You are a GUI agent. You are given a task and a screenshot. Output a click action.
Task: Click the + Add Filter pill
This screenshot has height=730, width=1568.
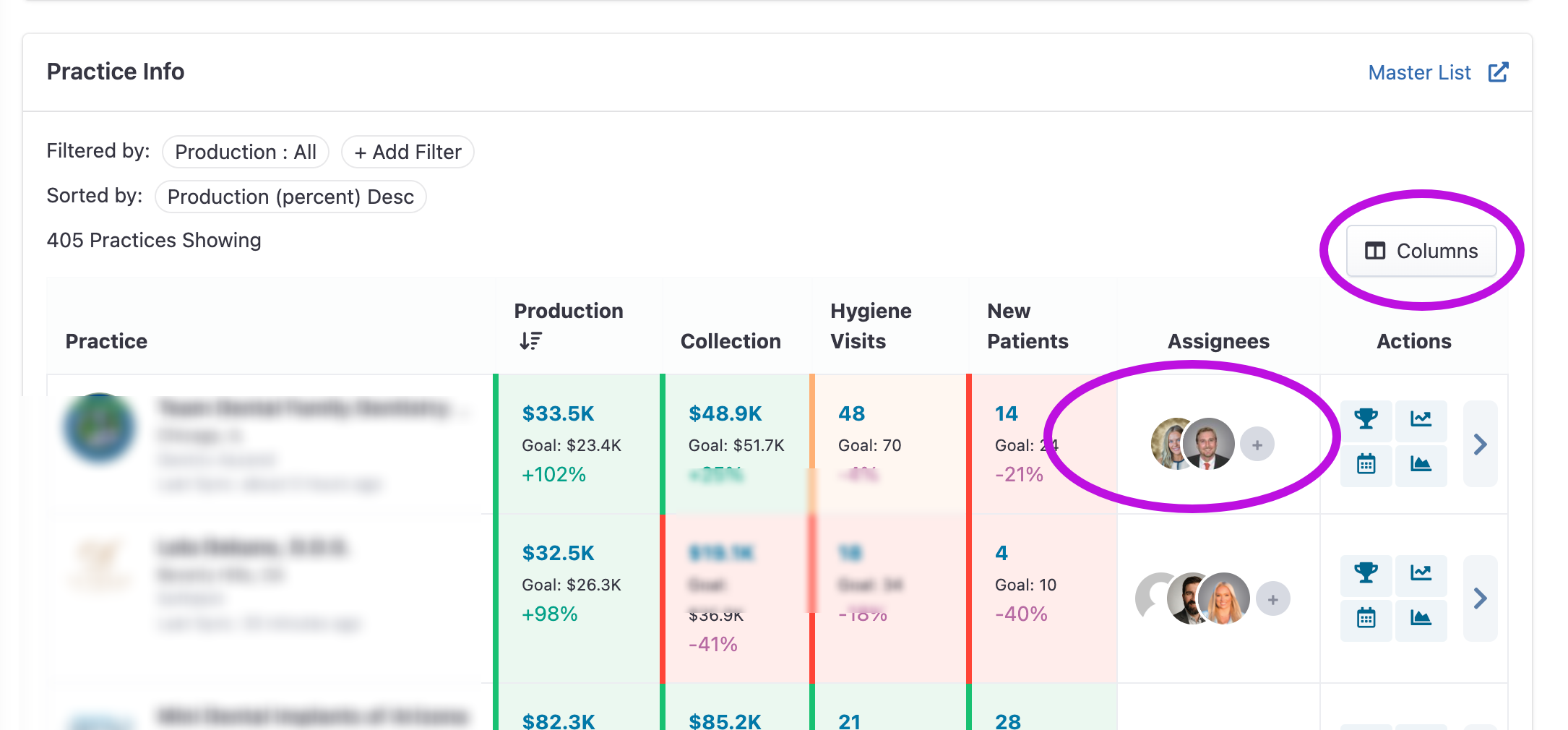[408, 152]
